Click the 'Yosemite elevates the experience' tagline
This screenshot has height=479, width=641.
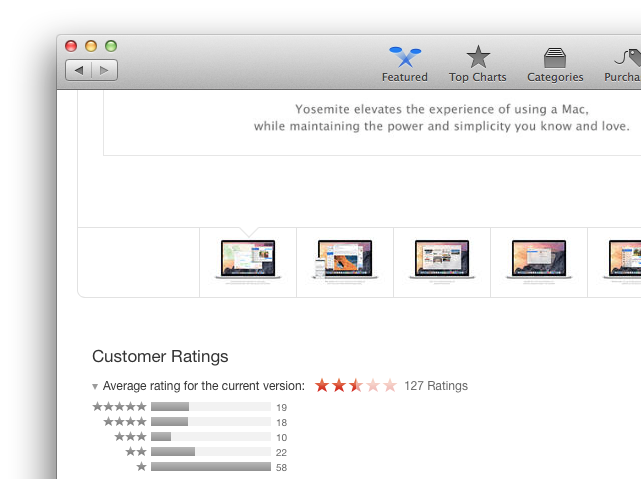442,109
